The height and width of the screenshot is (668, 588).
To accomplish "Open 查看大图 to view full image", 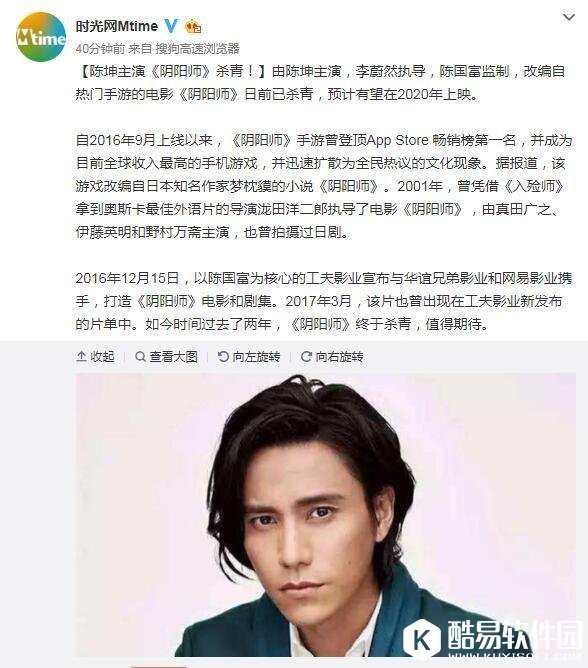I will (166, 356).
